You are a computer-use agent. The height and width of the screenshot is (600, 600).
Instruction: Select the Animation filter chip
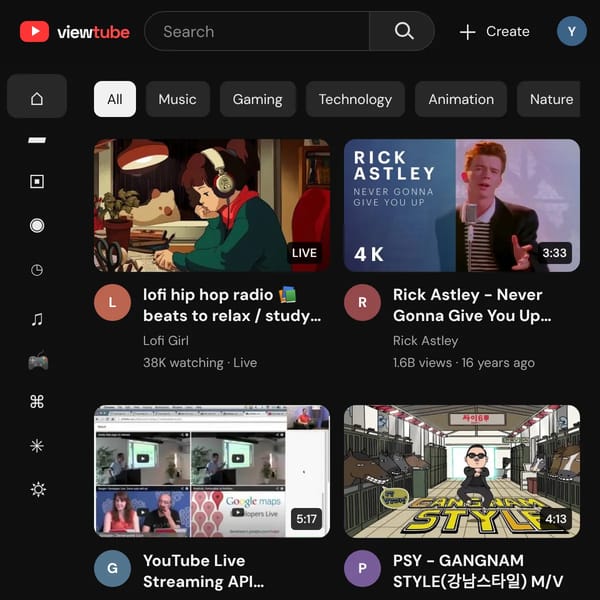(x=461, y=99)
